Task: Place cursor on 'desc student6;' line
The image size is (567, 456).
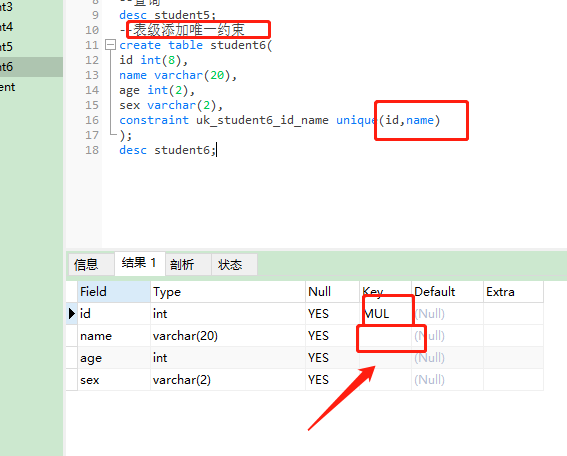Action: coord(167,150)
